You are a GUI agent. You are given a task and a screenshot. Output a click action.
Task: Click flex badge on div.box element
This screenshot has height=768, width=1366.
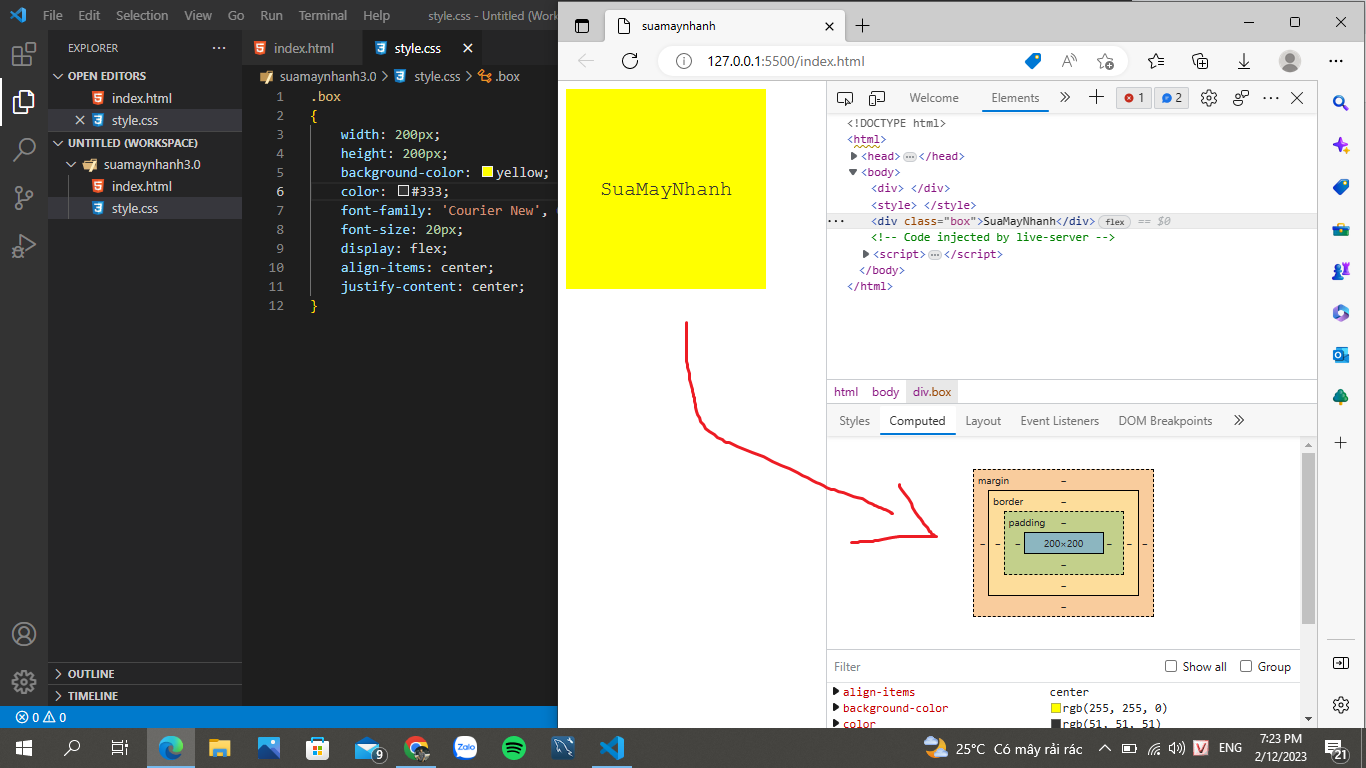click(1114, 222)
